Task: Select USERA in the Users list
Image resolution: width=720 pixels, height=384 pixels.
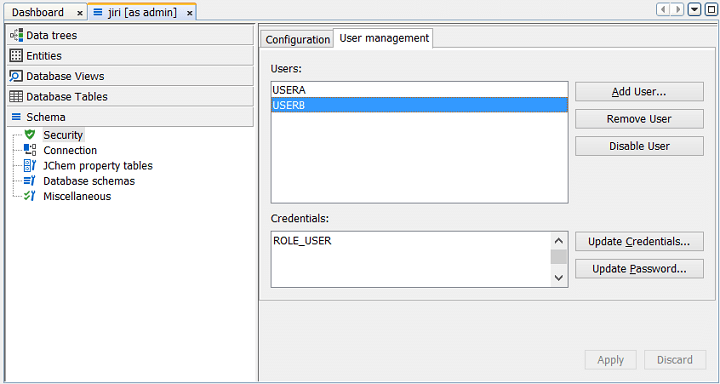Action: tap(419, 90)
